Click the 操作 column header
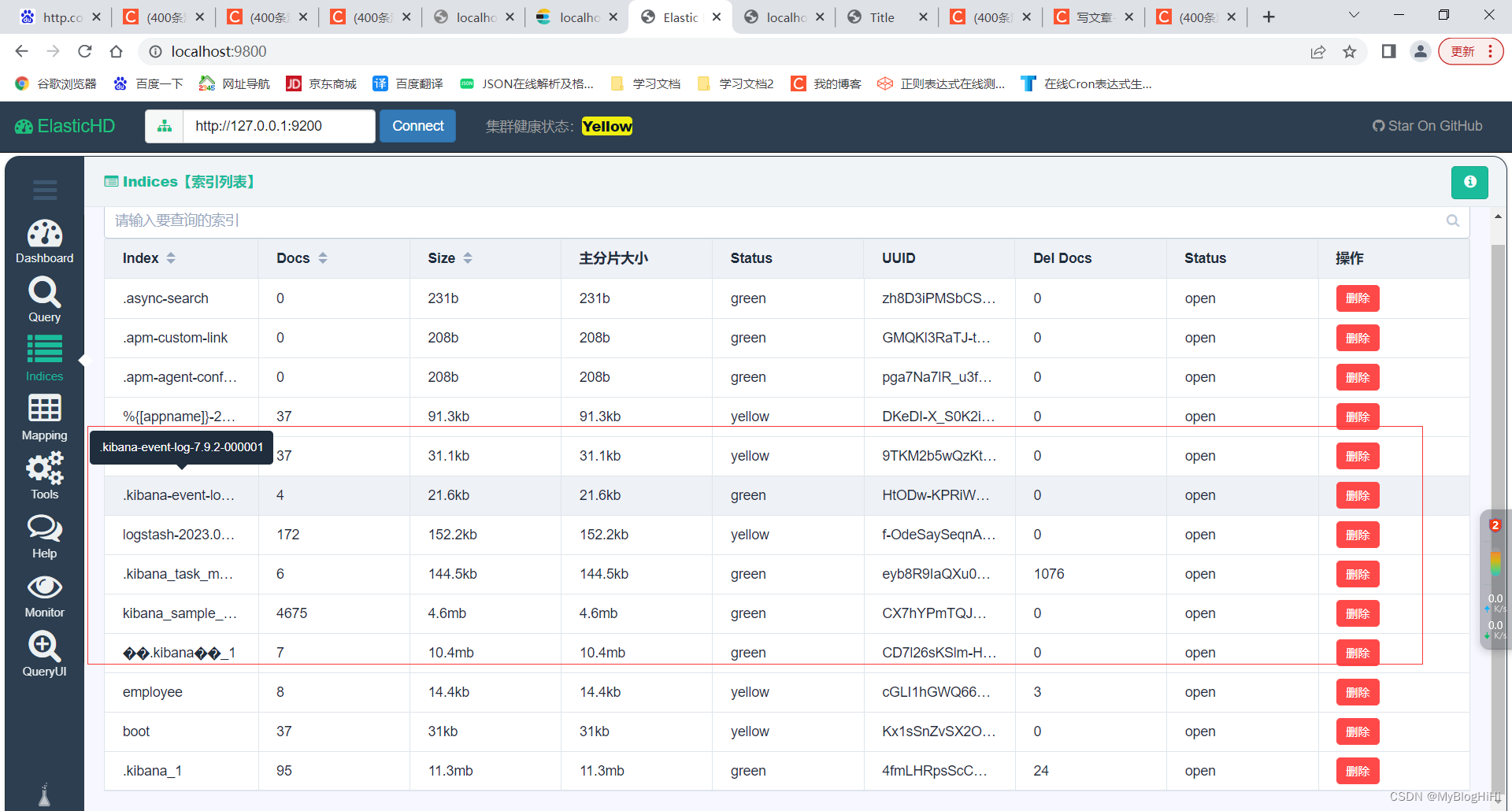The image size is (1512, 811). point(1349,258)
